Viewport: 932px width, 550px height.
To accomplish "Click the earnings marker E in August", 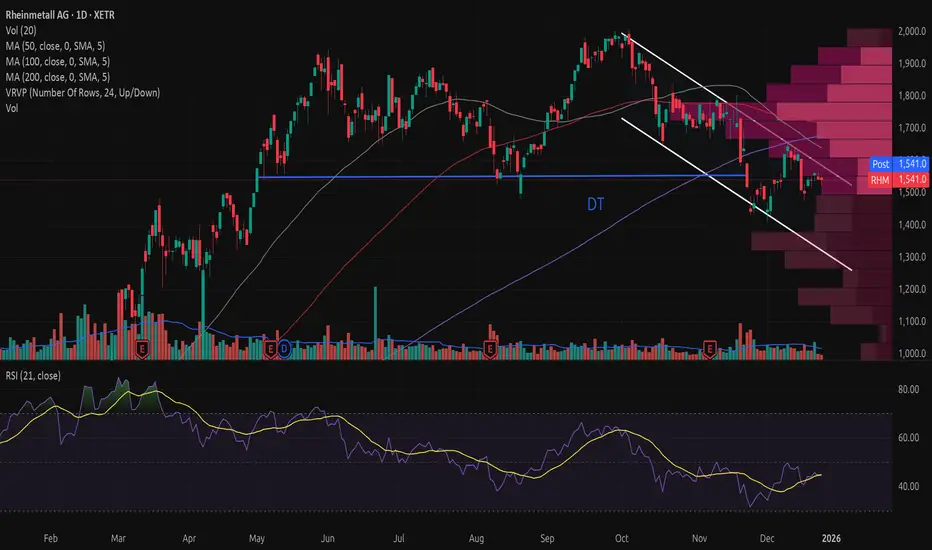I will click(490, 349).
